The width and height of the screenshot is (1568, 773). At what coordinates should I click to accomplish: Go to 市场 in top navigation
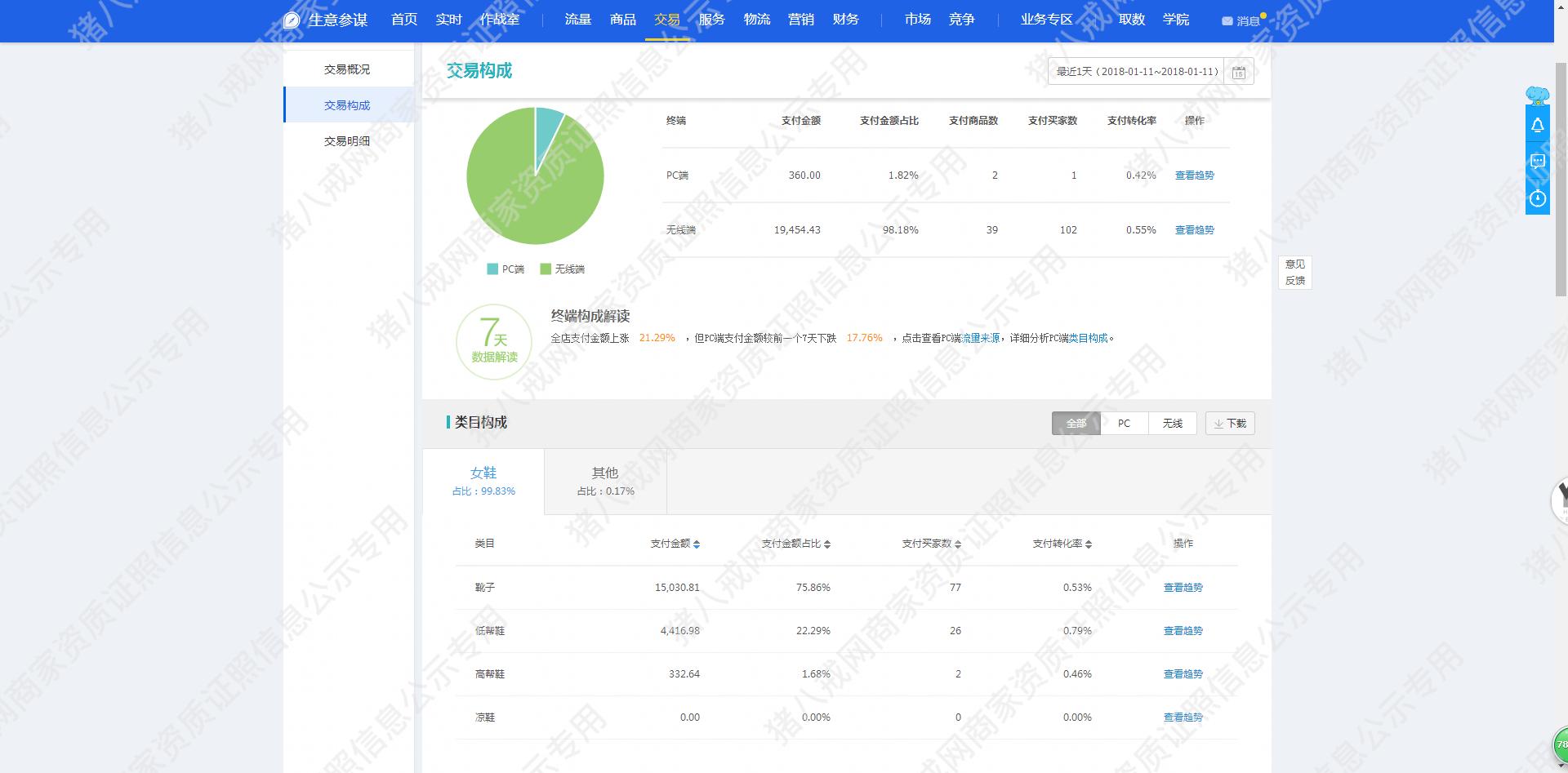pos(918,20)
